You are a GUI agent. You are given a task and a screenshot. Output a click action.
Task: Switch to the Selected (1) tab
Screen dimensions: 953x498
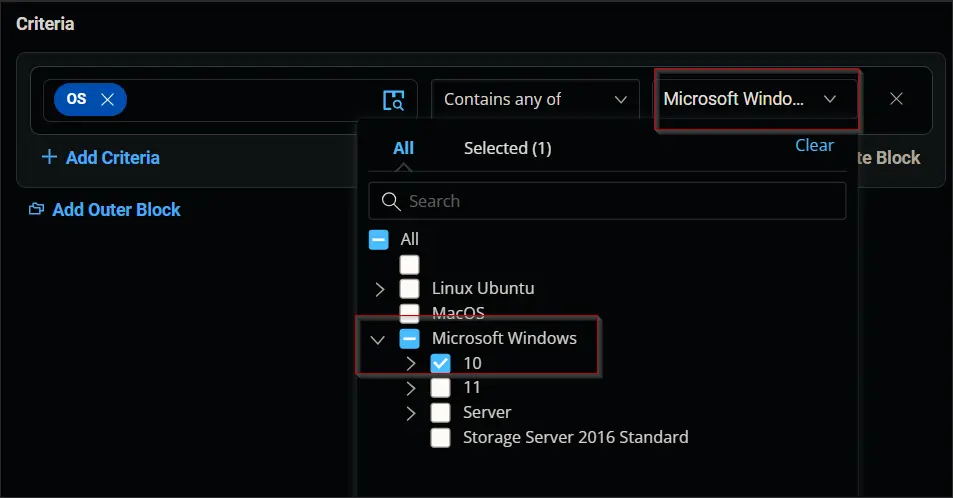[x=507, y=148]
